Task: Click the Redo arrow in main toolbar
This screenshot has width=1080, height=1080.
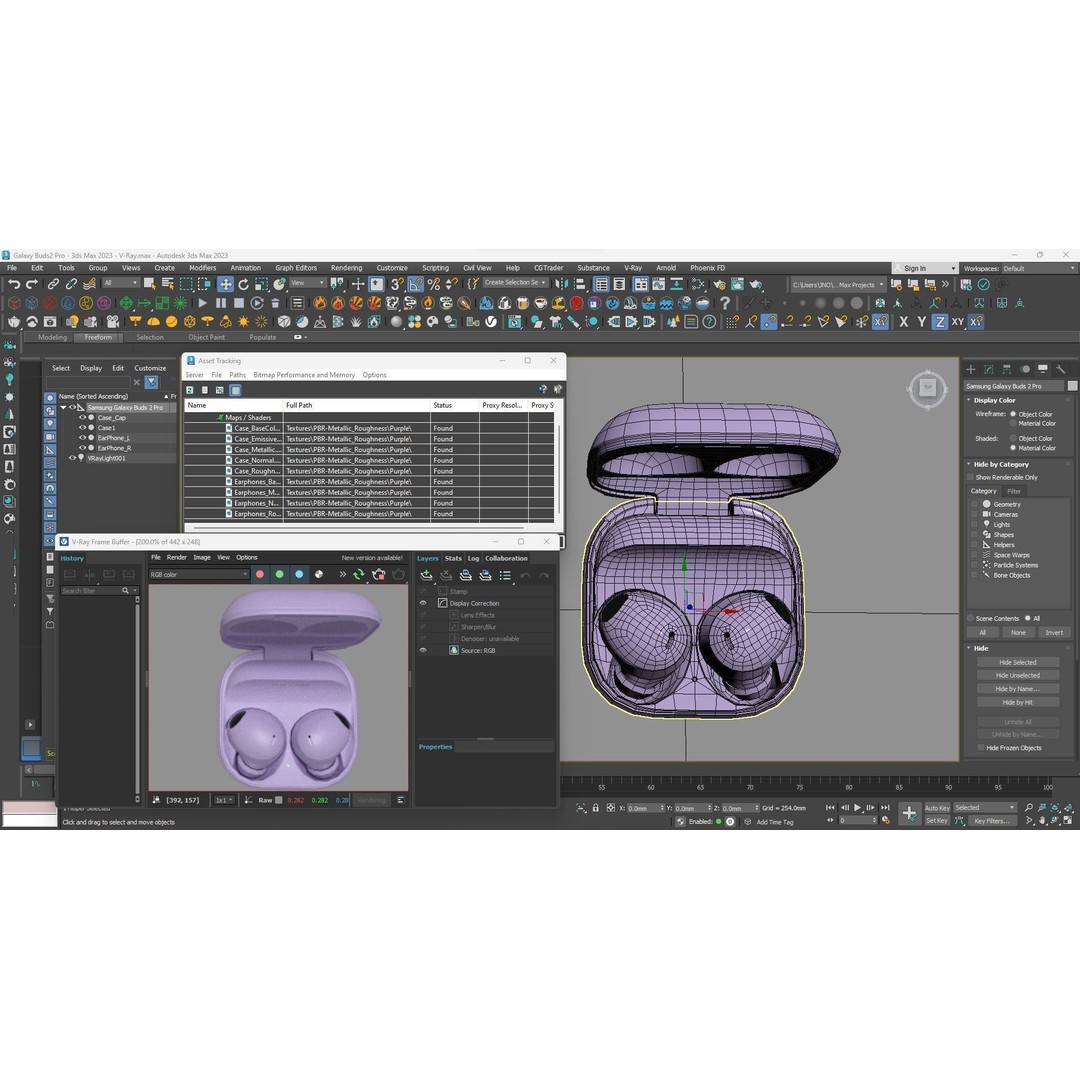Action: coord(32,284)
